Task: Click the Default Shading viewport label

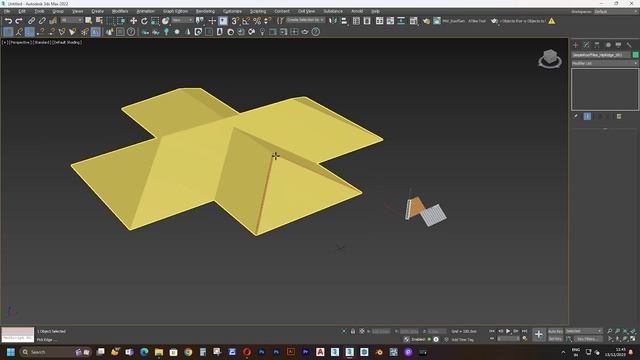Action: pos(67,42)
